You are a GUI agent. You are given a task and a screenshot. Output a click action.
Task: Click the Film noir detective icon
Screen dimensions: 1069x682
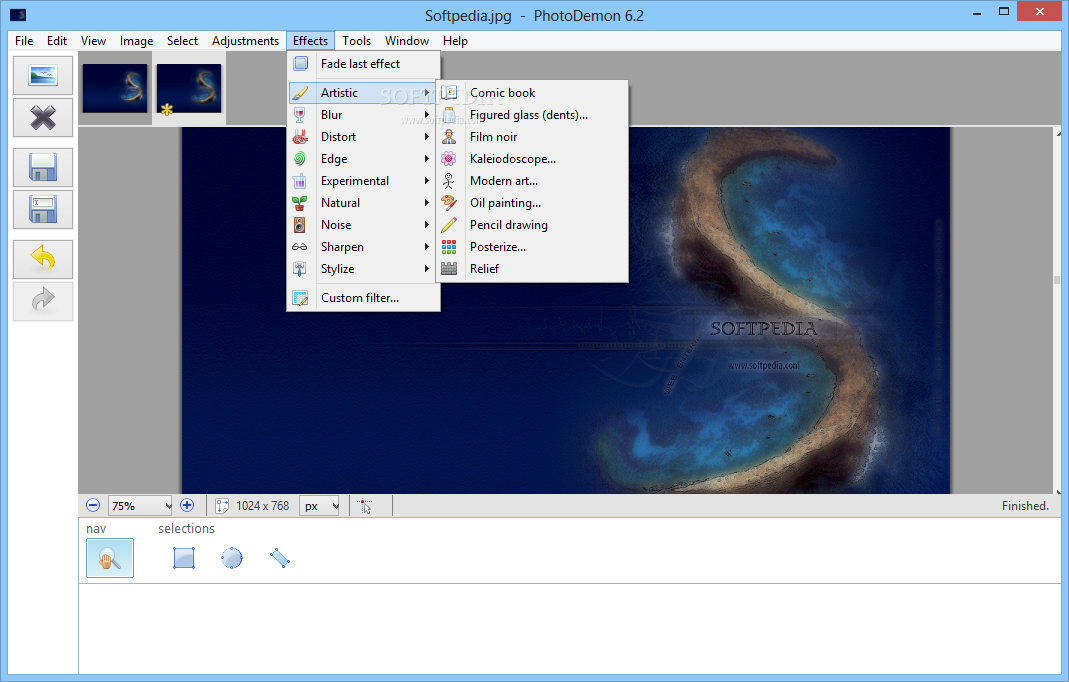[x=449, y=136]
